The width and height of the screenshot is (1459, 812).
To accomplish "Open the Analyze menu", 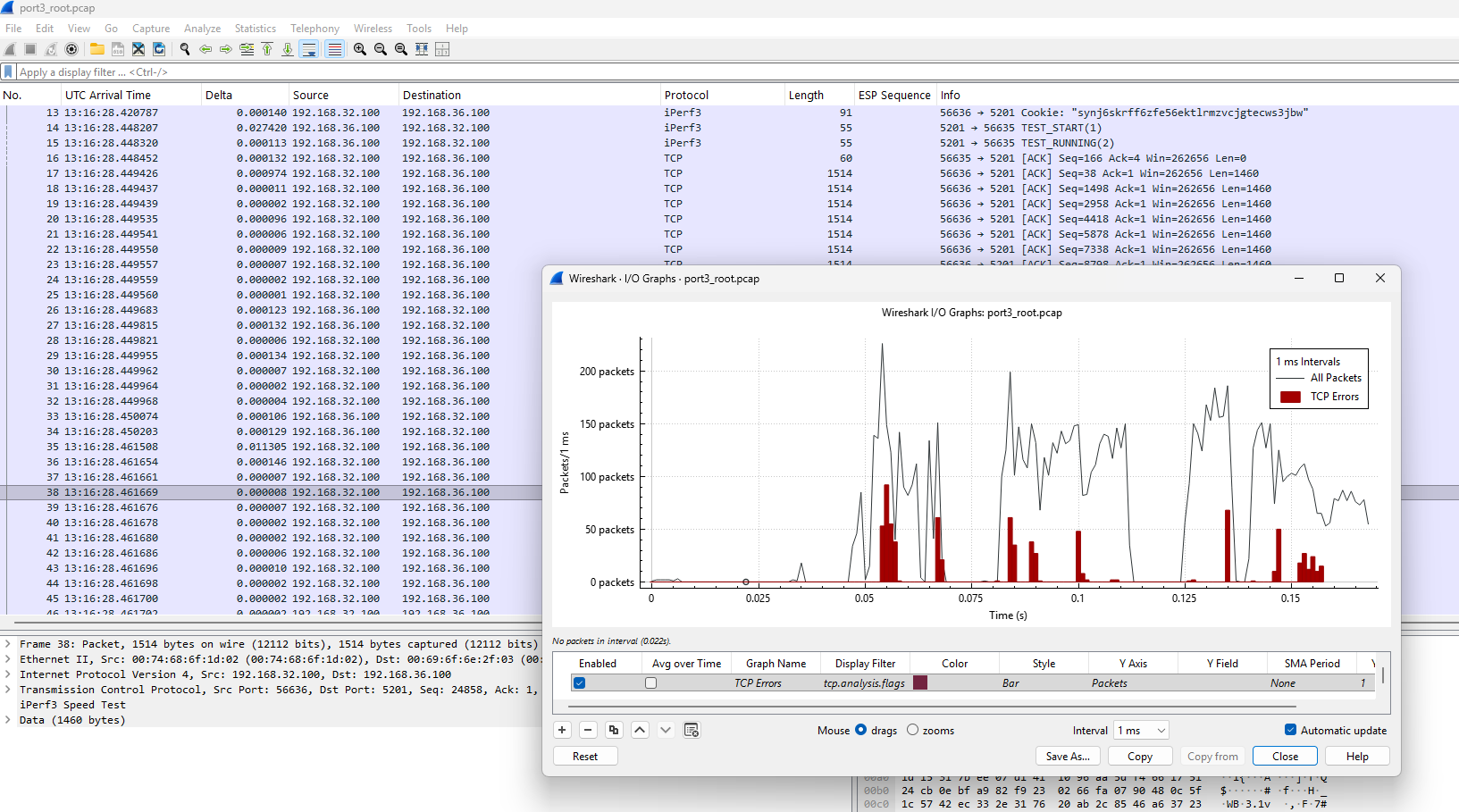I will coord(202,29).
